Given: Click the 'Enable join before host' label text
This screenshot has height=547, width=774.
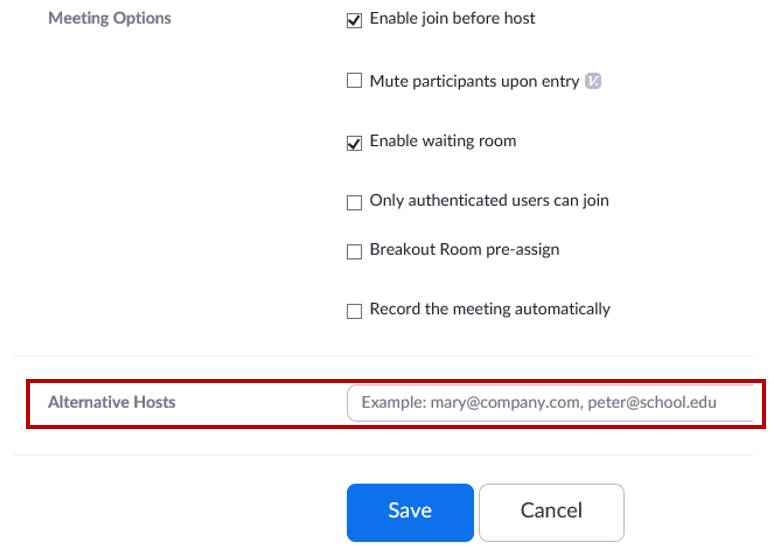Looking at the screenshot, I should coord(452,19).
